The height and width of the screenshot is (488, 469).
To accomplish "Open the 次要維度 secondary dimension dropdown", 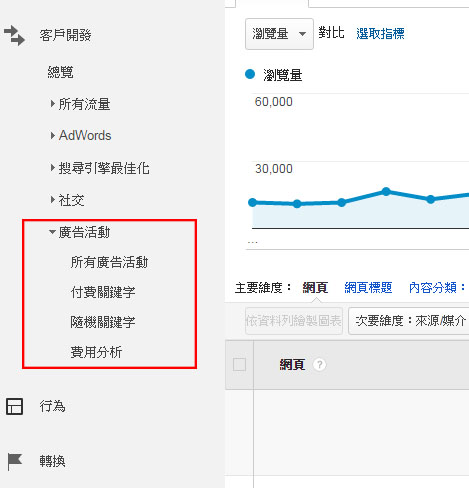I will point(409,321).
